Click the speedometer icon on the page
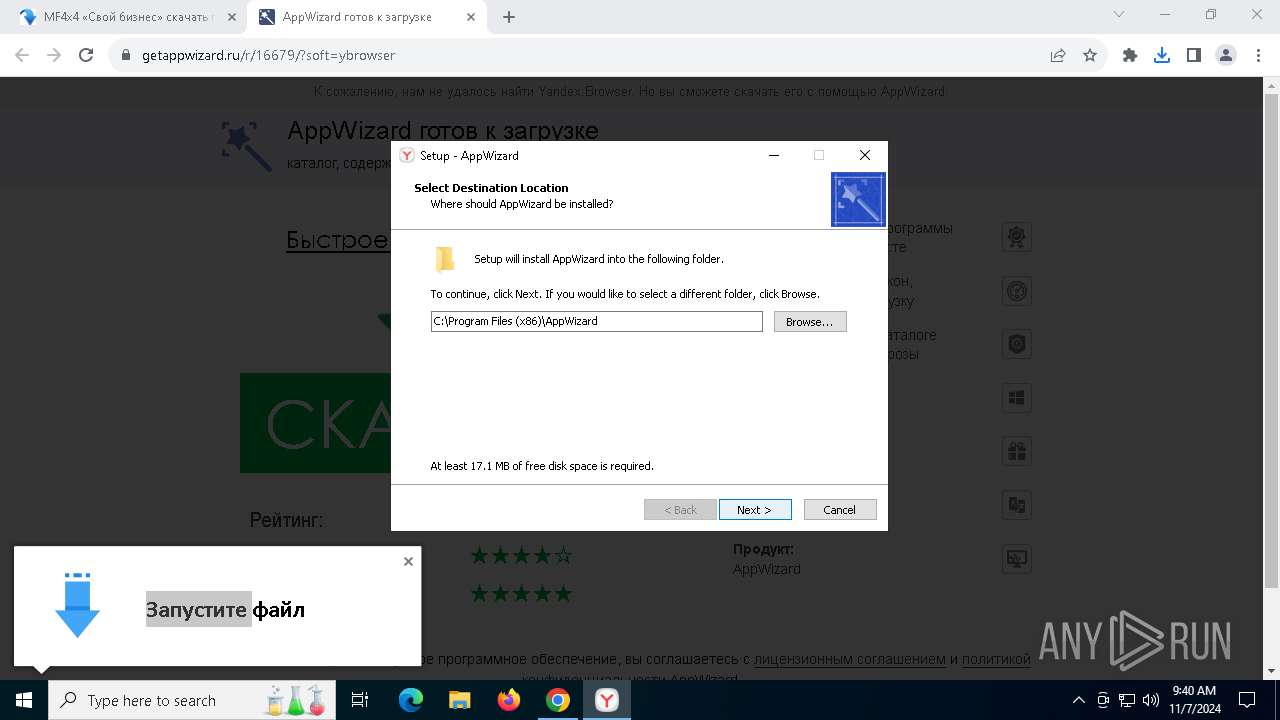Viewport: 1280px width, 720px height. 1017,291
